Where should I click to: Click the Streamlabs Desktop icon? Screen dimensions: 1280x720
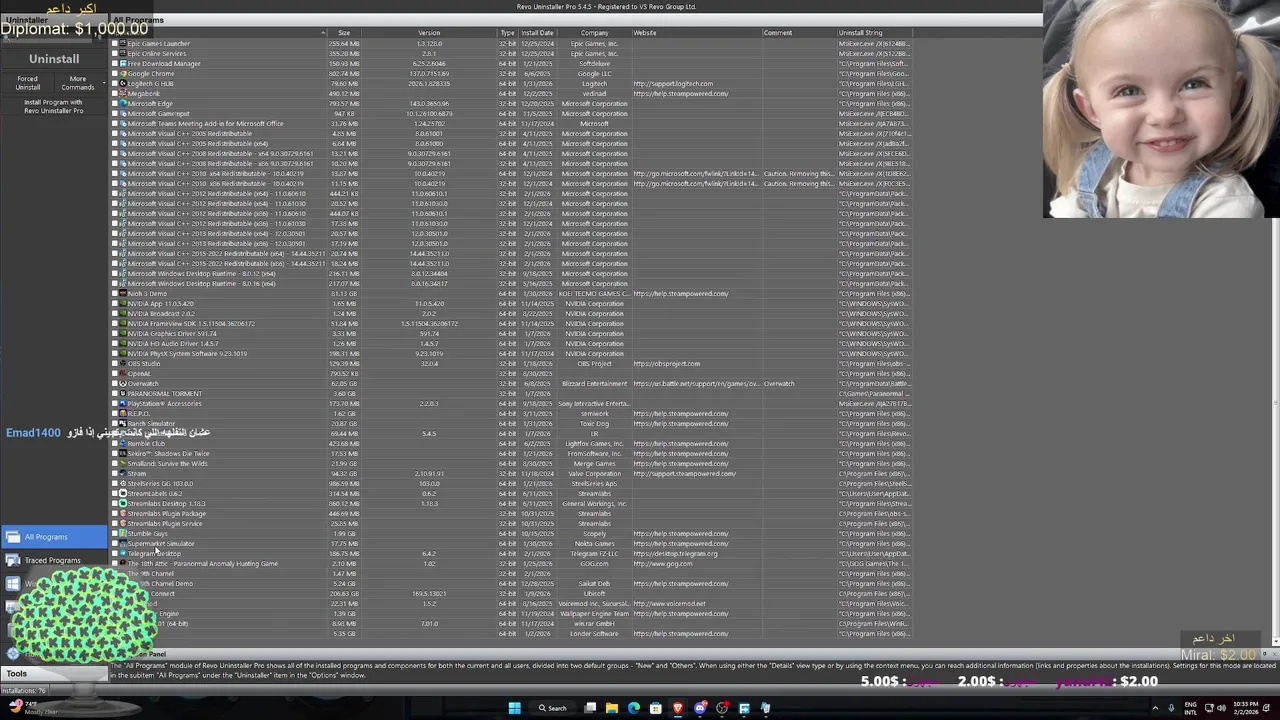point(123,504)
